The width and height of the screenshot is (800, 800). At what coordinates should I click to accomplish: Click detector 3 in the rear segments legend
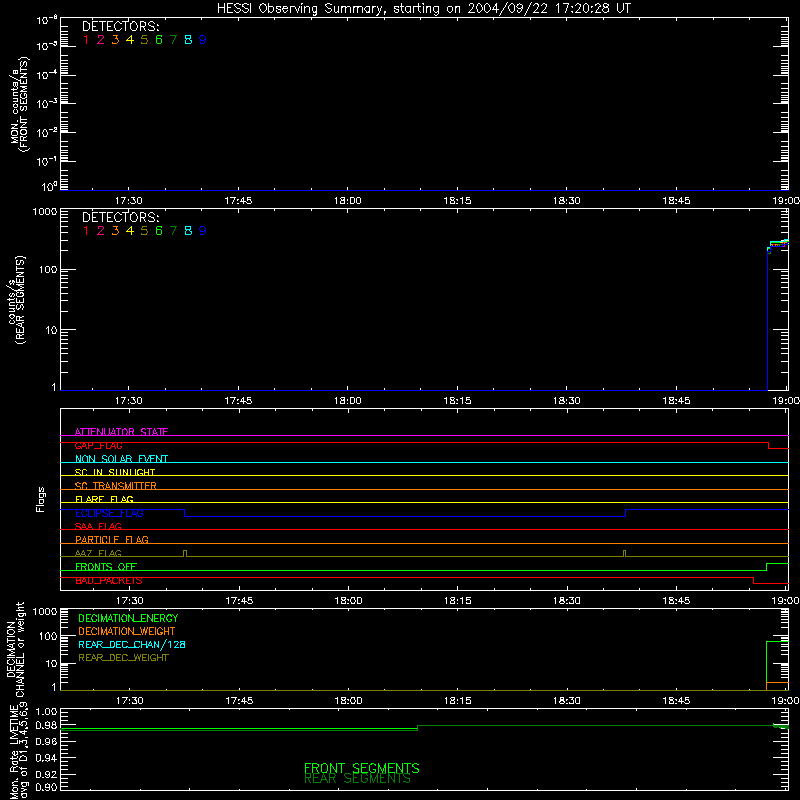(115, 231)
